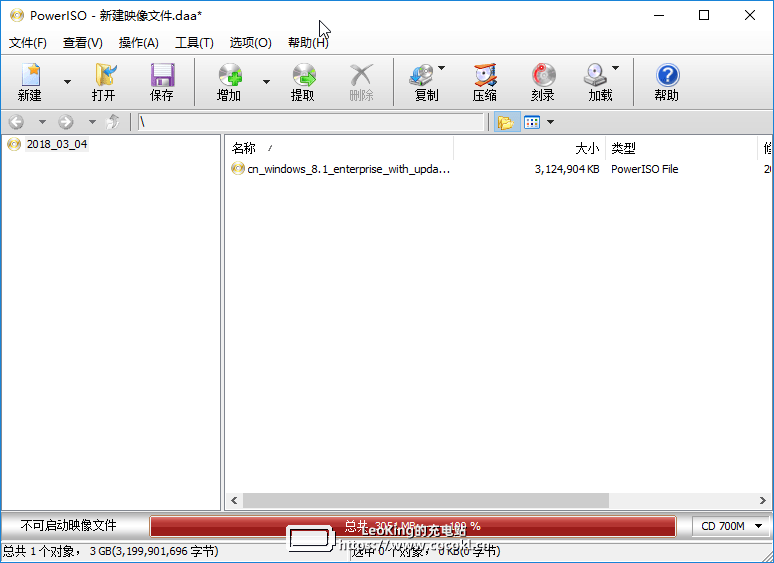Click the 总共 1 个对象 status text
The height and width of the screenshot is (563, 774).
coord(39,551)
